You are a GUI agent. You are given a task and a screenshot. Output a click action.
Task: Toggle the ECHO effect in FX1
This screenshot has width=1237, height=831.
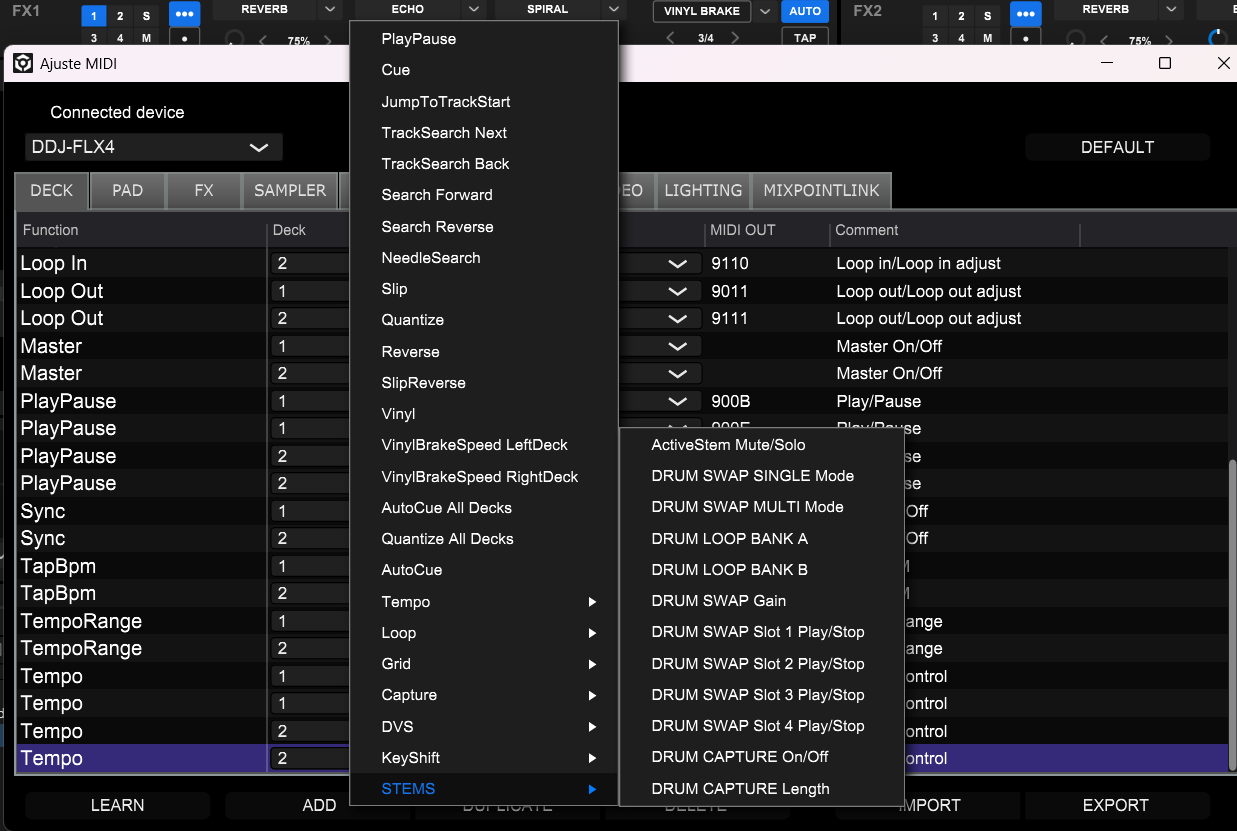(x=407, y=9)
